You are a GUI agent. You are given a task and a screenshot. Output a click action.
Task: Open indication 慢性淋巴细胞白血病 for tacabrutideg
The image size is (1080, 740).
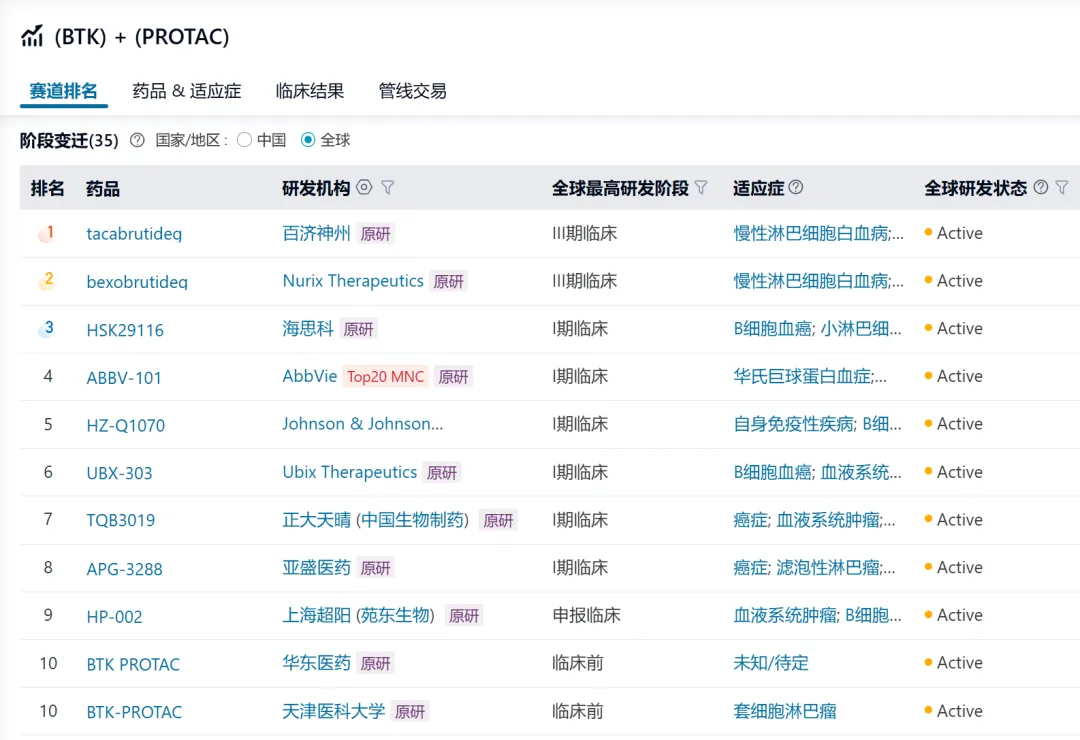[819, 233]
